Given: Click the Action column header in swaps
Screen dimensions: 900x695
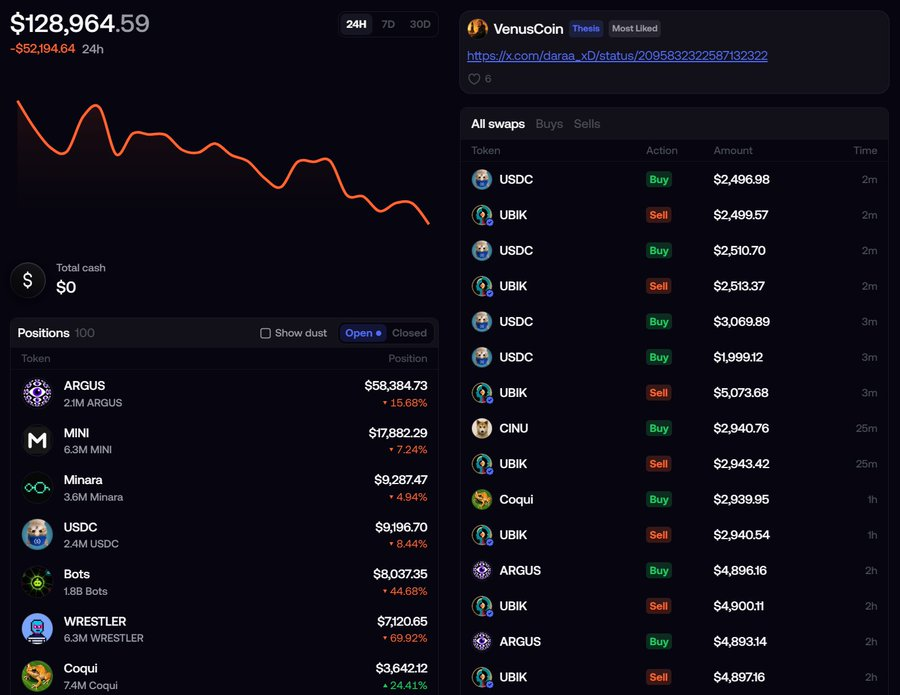Looking at the screenshot, I should pos(661,151).
